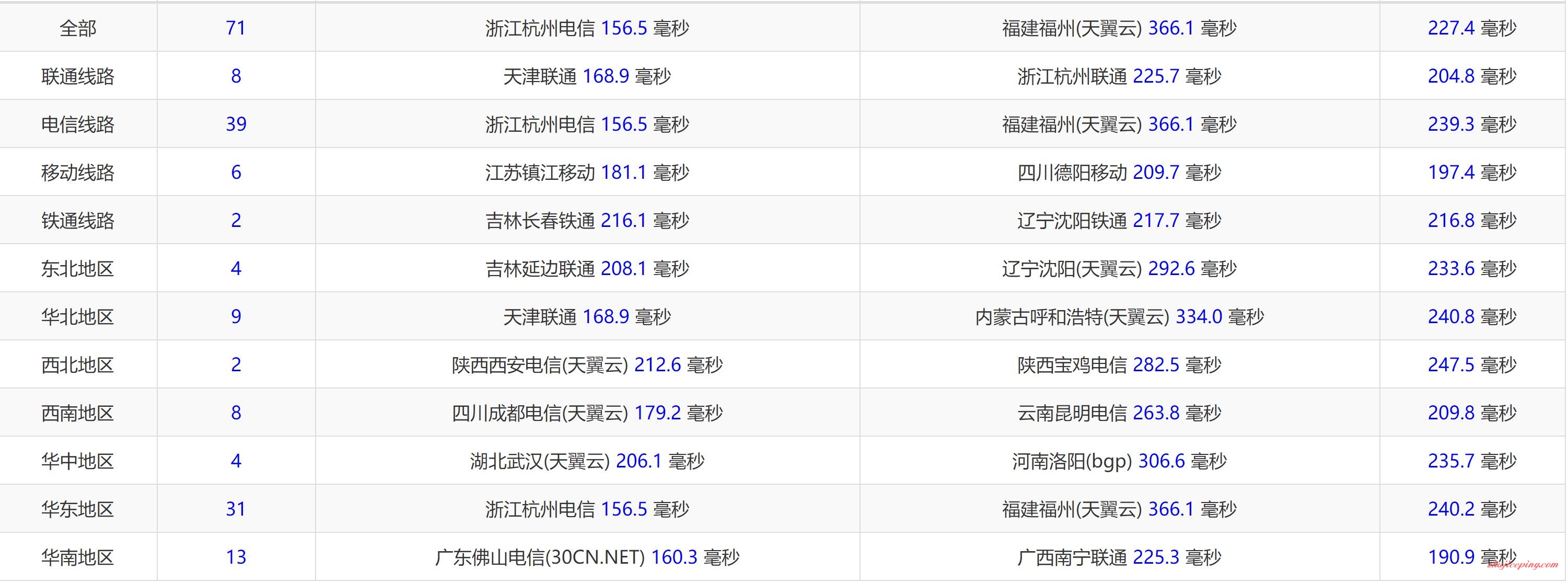Click the 华北地区 row label
The height and width of the screenshot is (582, 1568).
point(78,317)
